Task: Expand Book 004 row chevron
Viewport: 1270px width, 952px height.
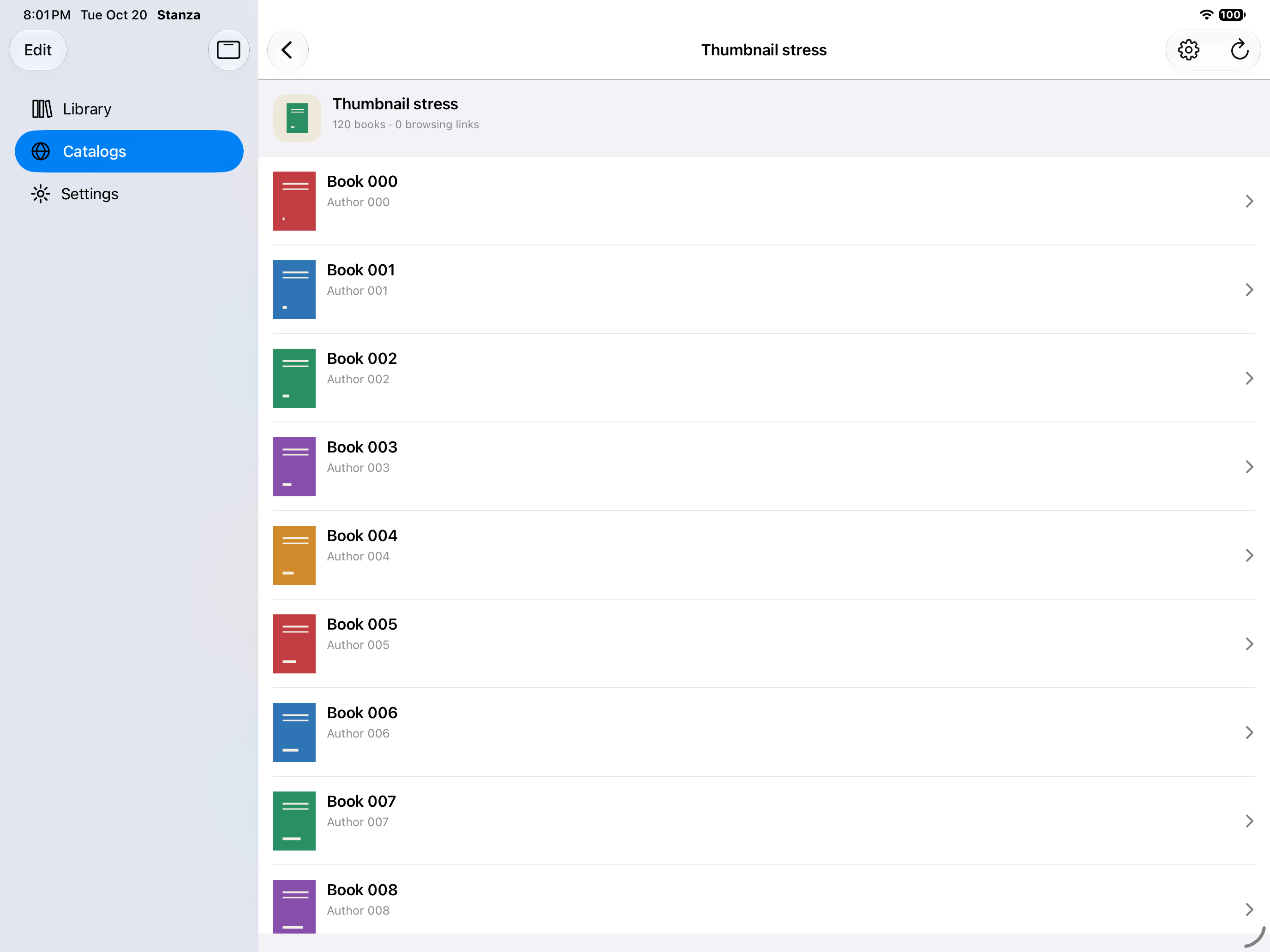Action: [1249, 555]
